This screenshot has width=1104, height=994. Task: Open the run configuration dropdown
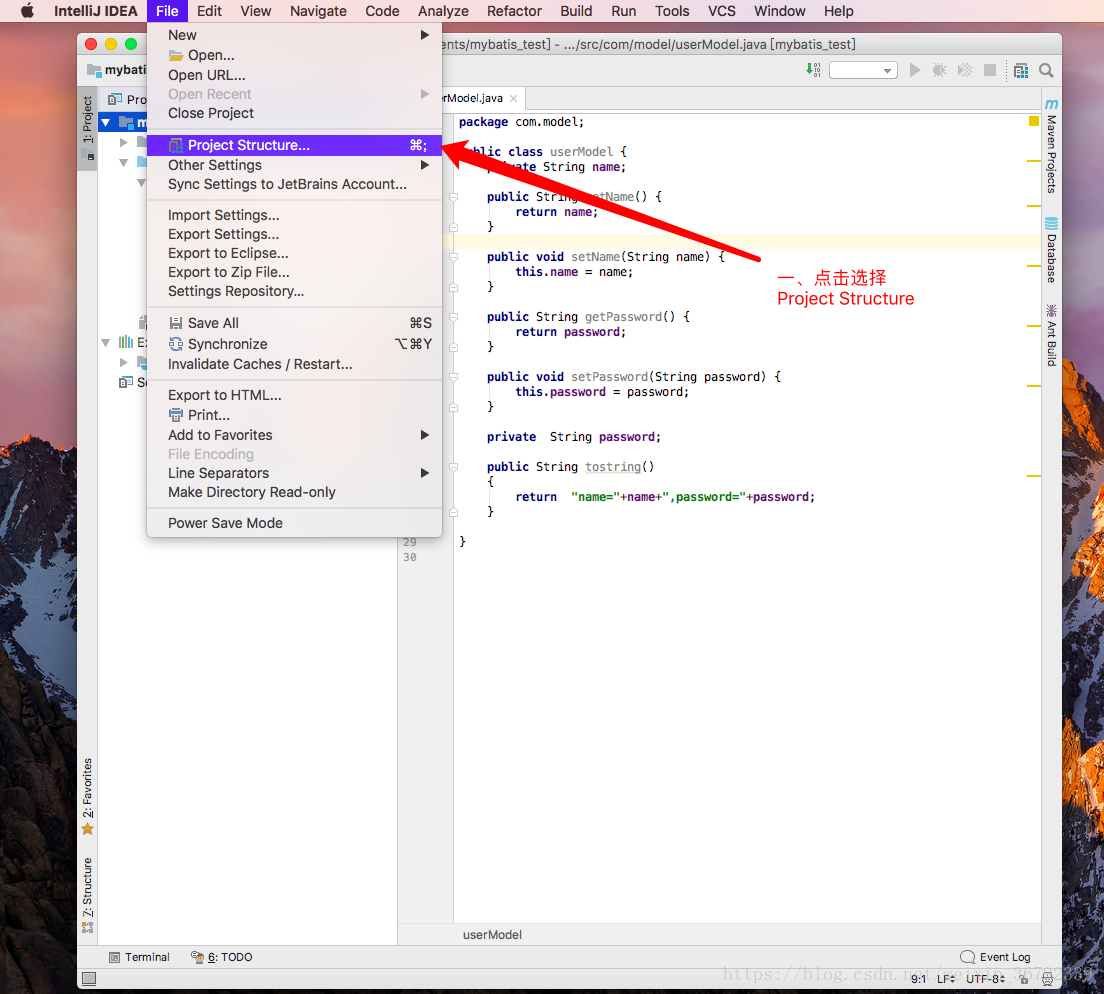863,70
